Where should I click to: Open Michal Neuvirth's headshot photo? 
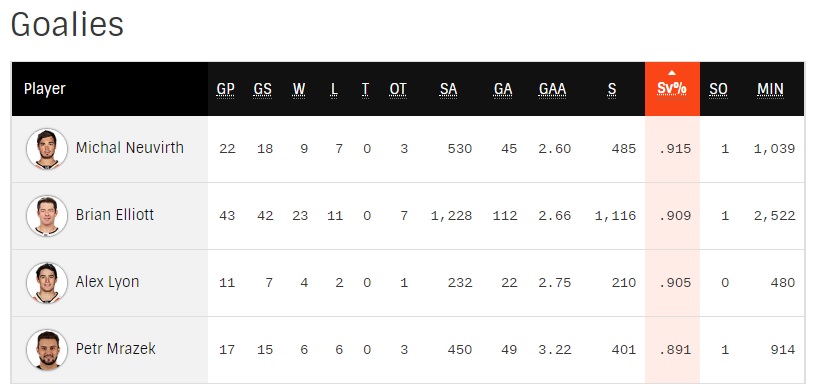pyautogui.click(x=47, y=149)
